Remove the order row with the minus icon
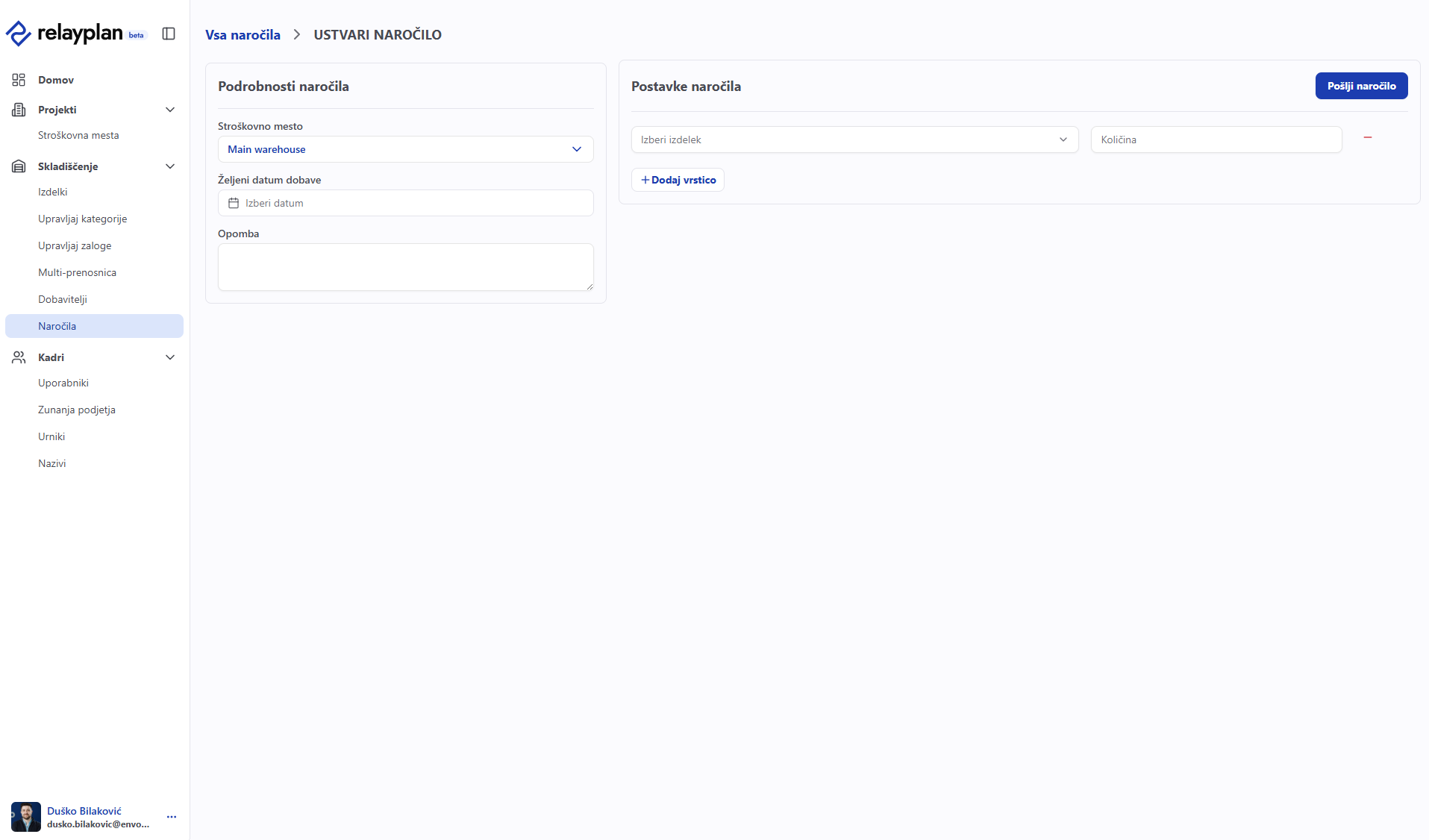 pyautogui.click(x=1368, y=138)
